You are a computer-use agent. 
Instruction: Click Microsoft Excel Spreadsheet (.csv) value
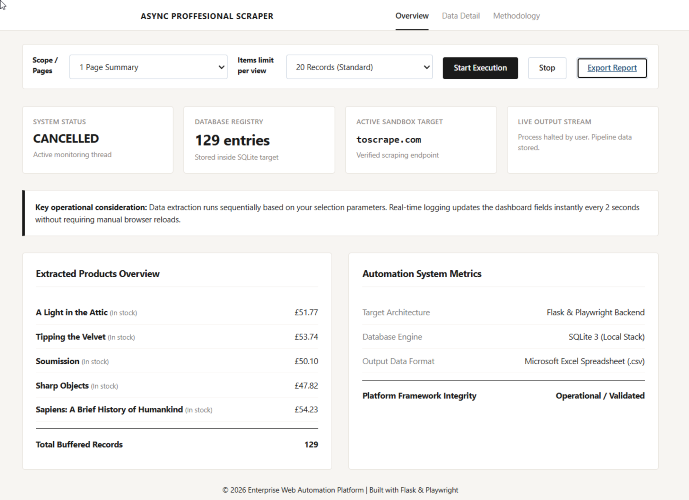(584, 361)
